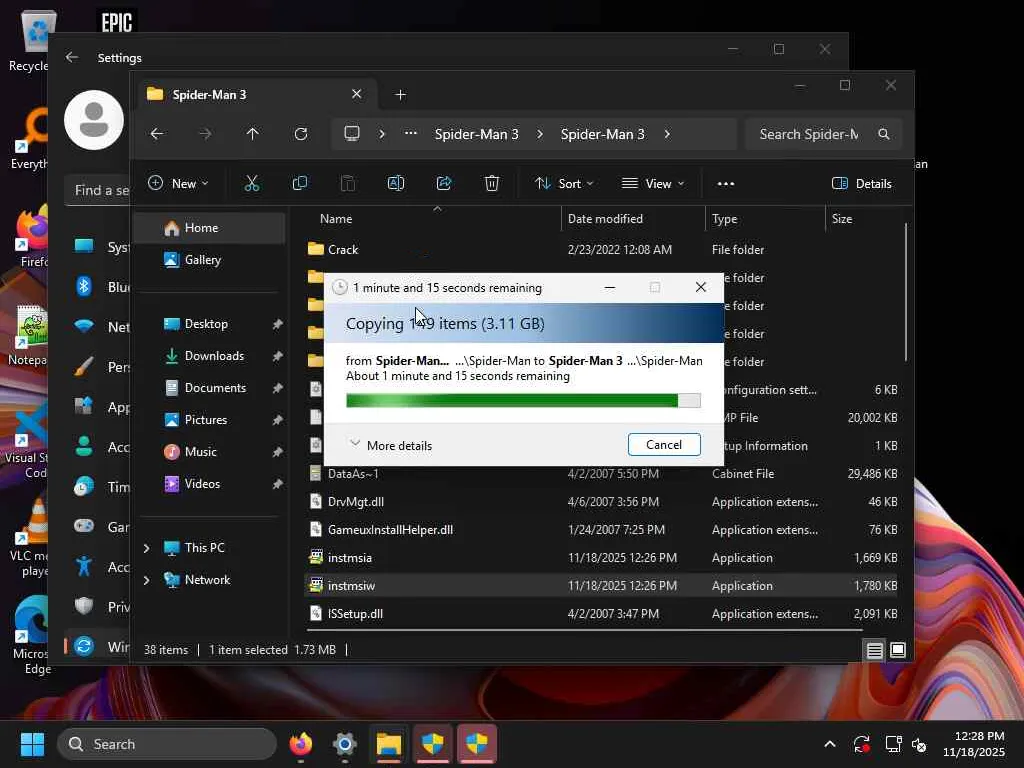Expand chevron after the PC icon in address bar
The width and height of the screenshot is (1024, 768).
382,134
